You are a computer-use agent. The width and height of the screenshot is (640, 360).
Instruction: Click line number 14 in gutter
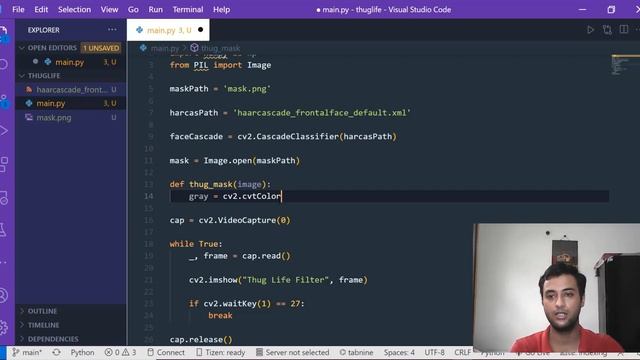point(149,196)
